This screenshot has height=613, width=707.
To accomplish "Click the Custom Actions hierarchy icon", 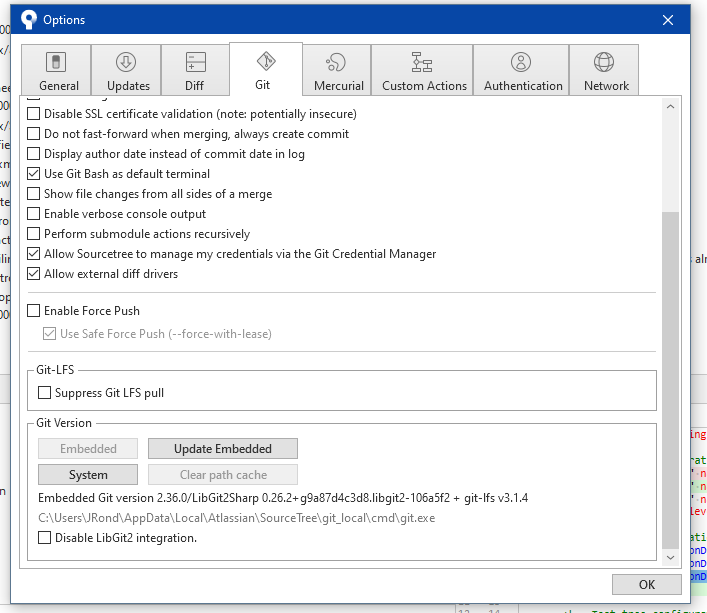I will [422, 62].
